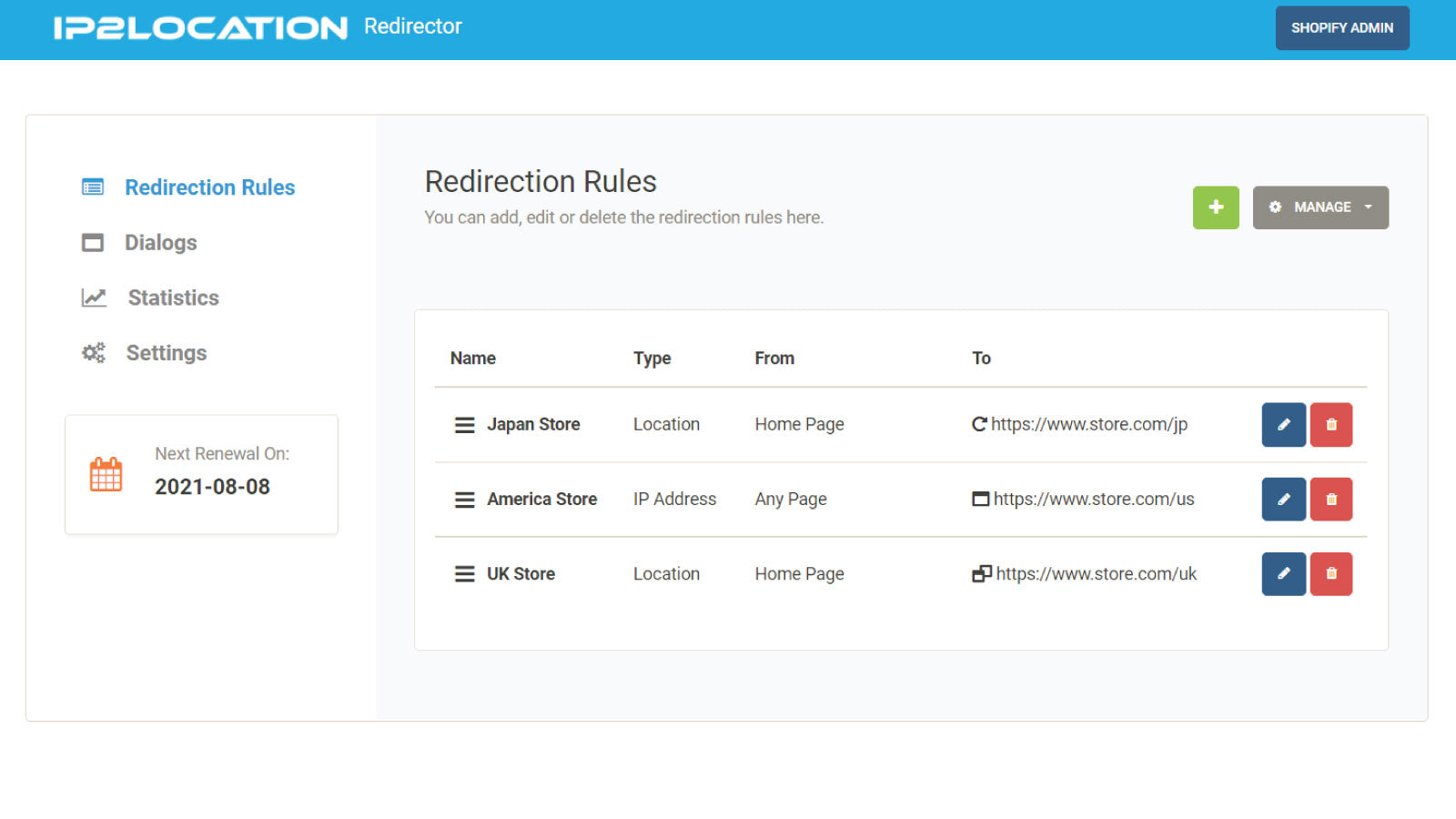Click the list icon beside Redirection Rules
Image resolution: width=1456 pixels, height=819 pixels.
coord(93,187)
